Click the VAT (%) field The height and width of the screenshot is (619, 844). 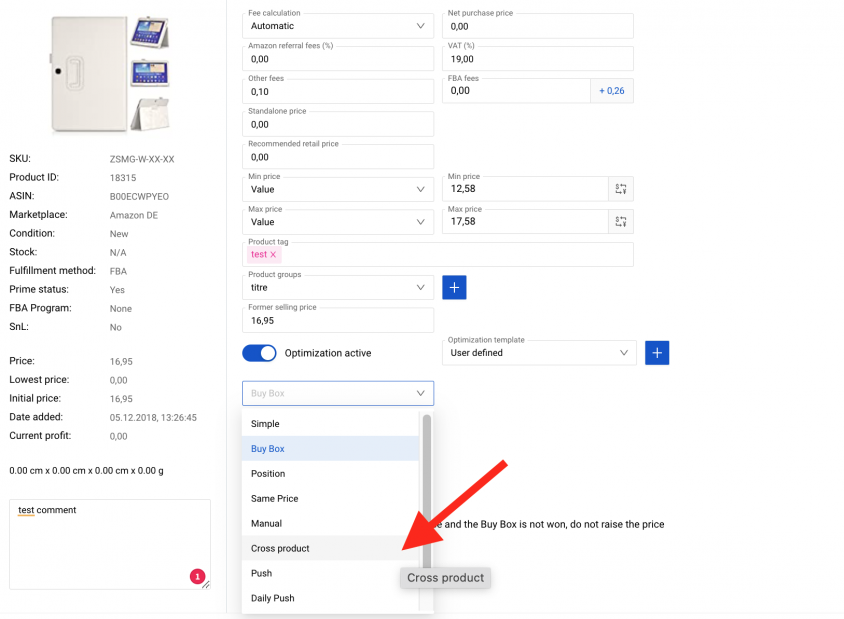point(538,59)
